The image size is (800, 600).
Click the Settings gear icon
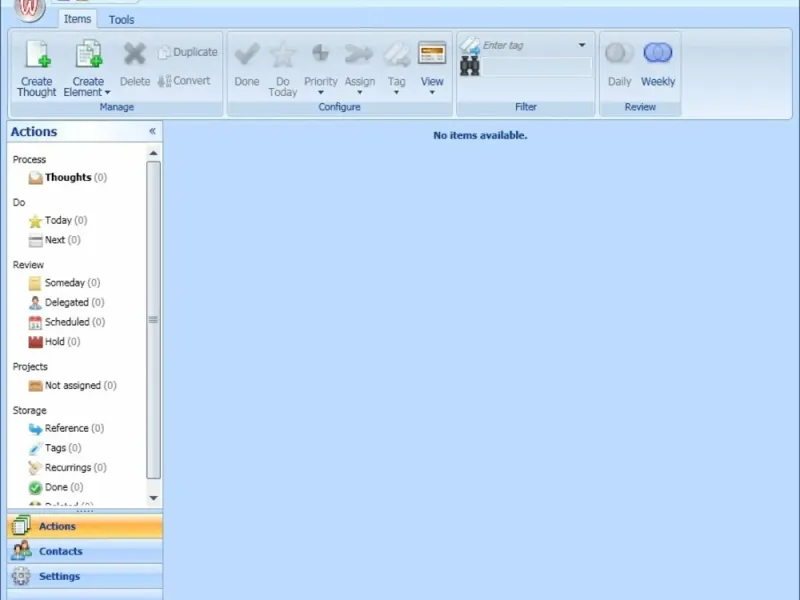(21, 576)
